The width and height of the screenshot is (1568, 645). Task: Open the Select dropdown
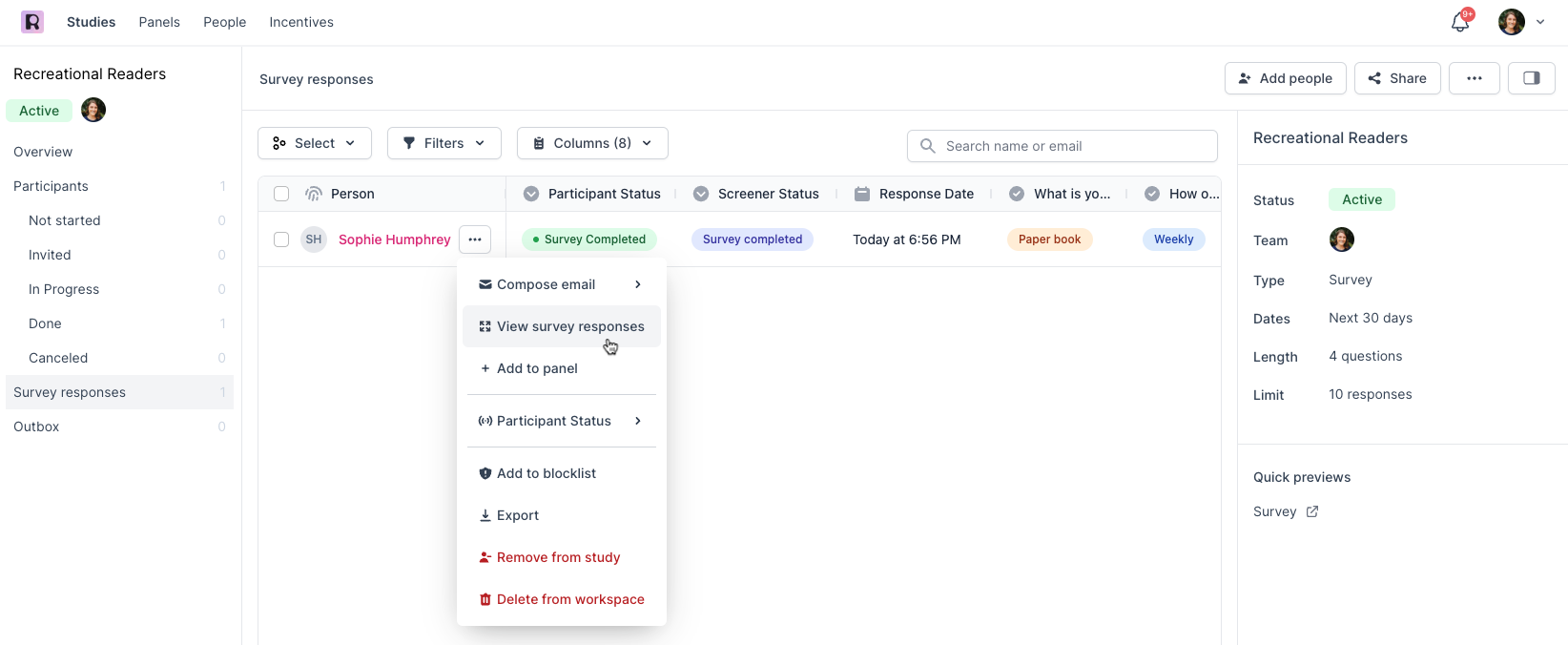pyautogui.click(x=315, y=143)
